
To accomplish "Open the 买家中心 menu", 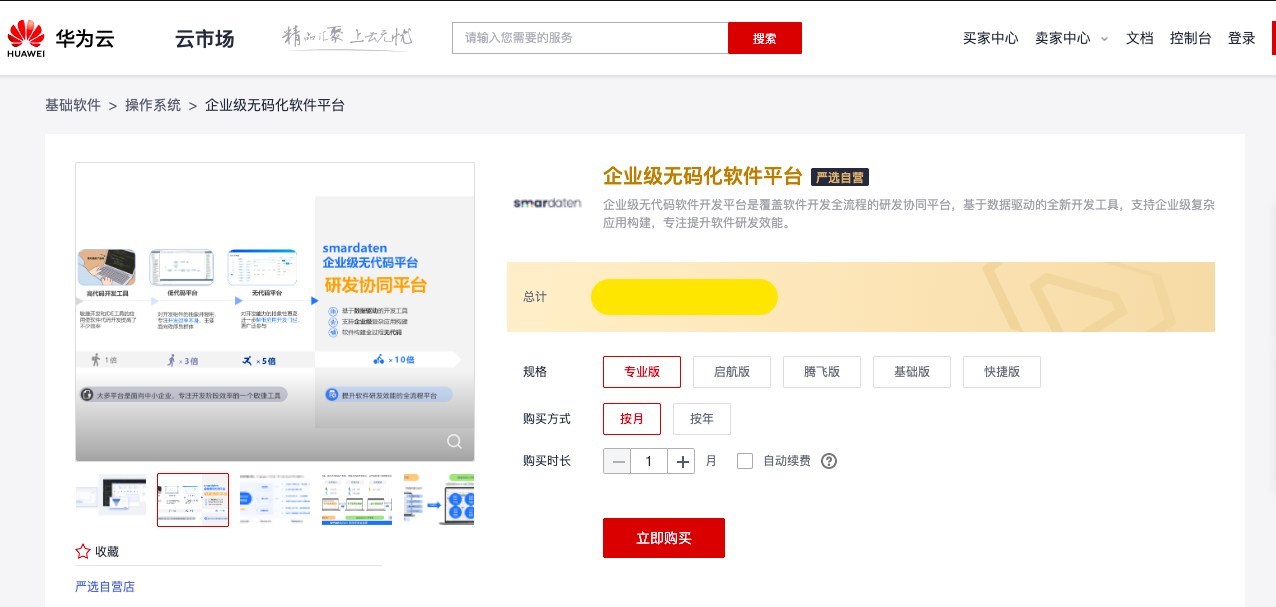I will (990, 38).
